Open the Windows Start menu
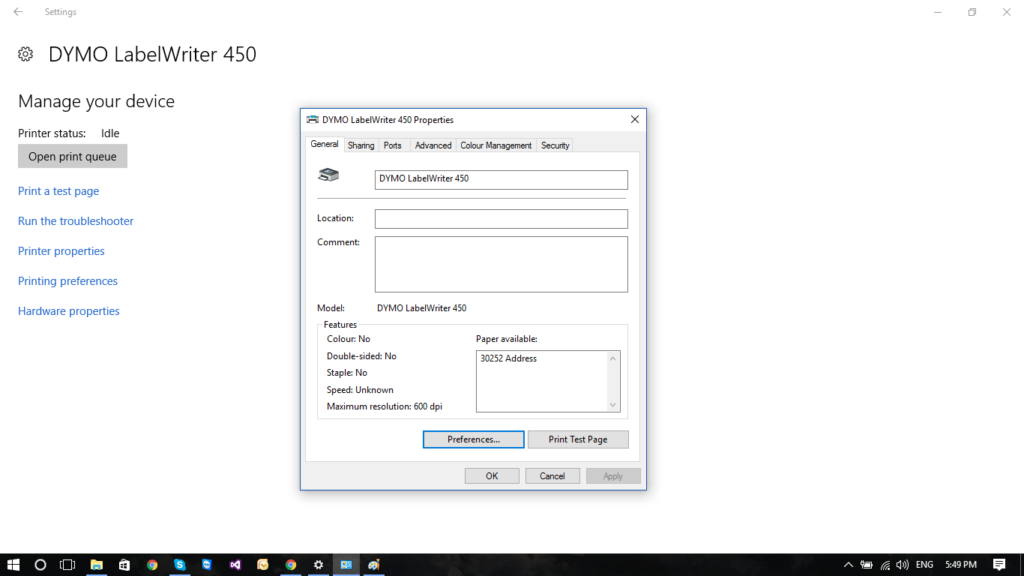The image size is (1024, 576). (13, 565)
